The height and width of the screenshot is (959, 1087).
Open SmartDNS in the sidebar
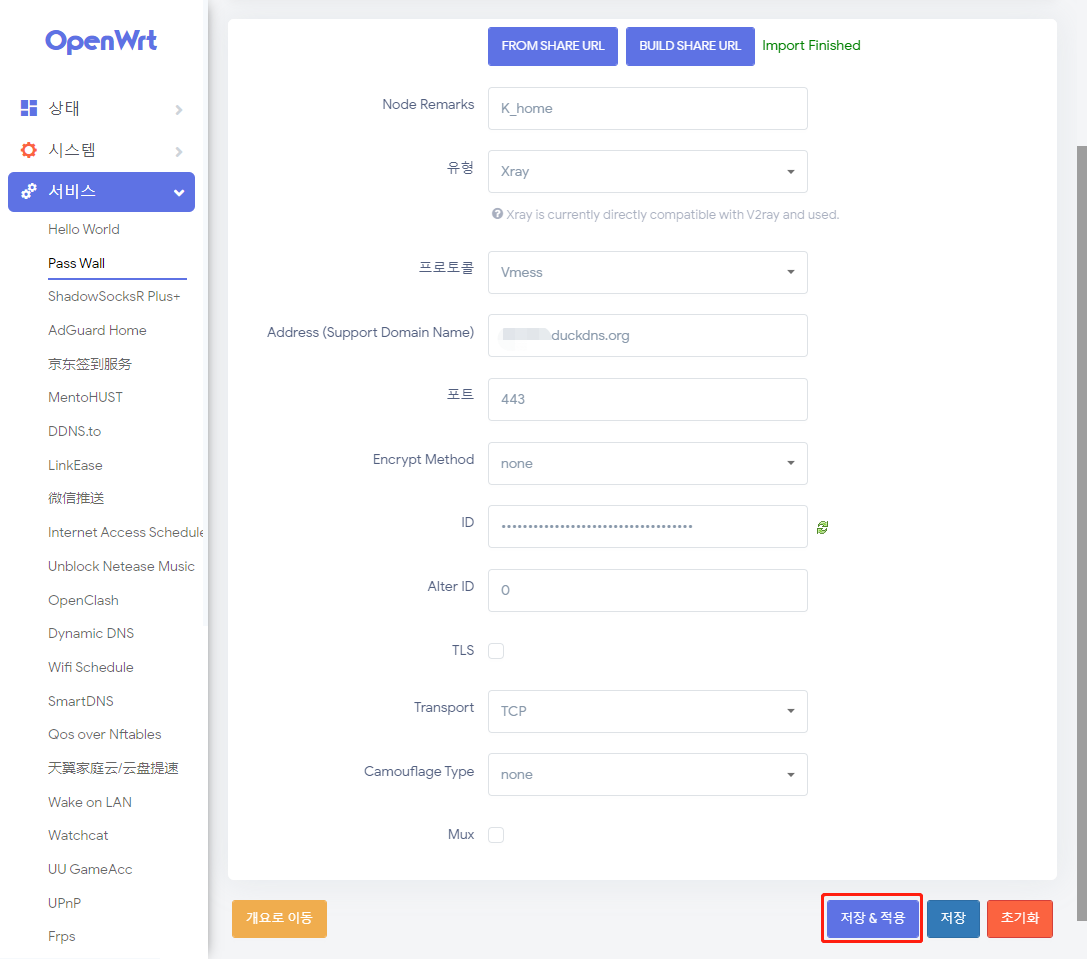80,701
